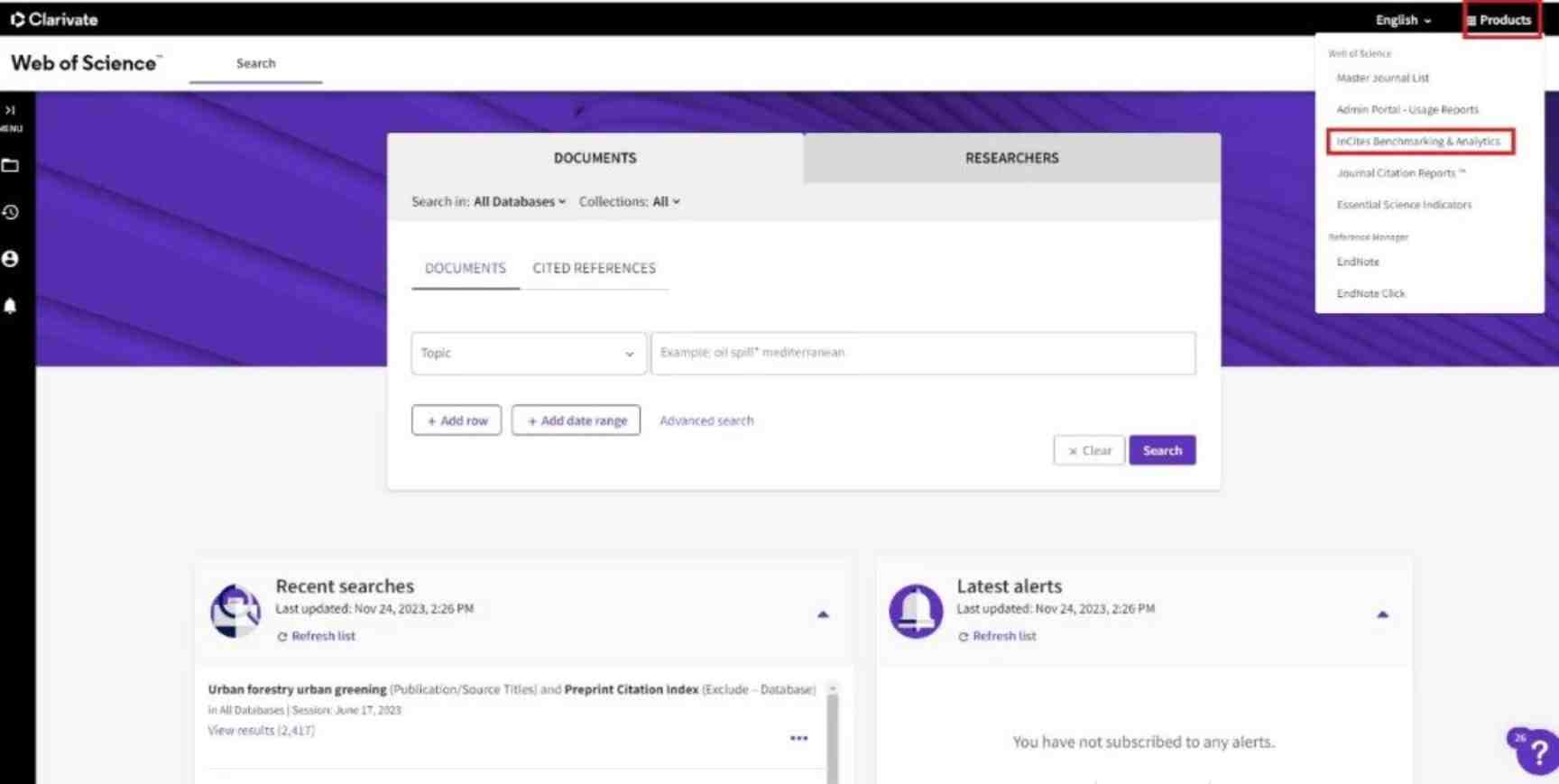The height and width of the screenshot is (784, 1559).
Task: Expand the Collections All dropdown
Action: pyautogui.click(x=666, y=202)
